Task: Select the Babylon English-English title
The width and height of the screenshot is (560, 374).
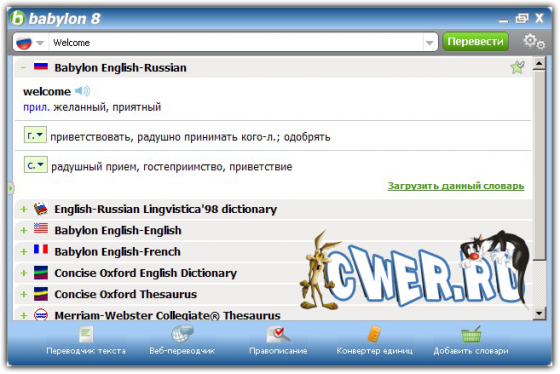Action: 118,230
